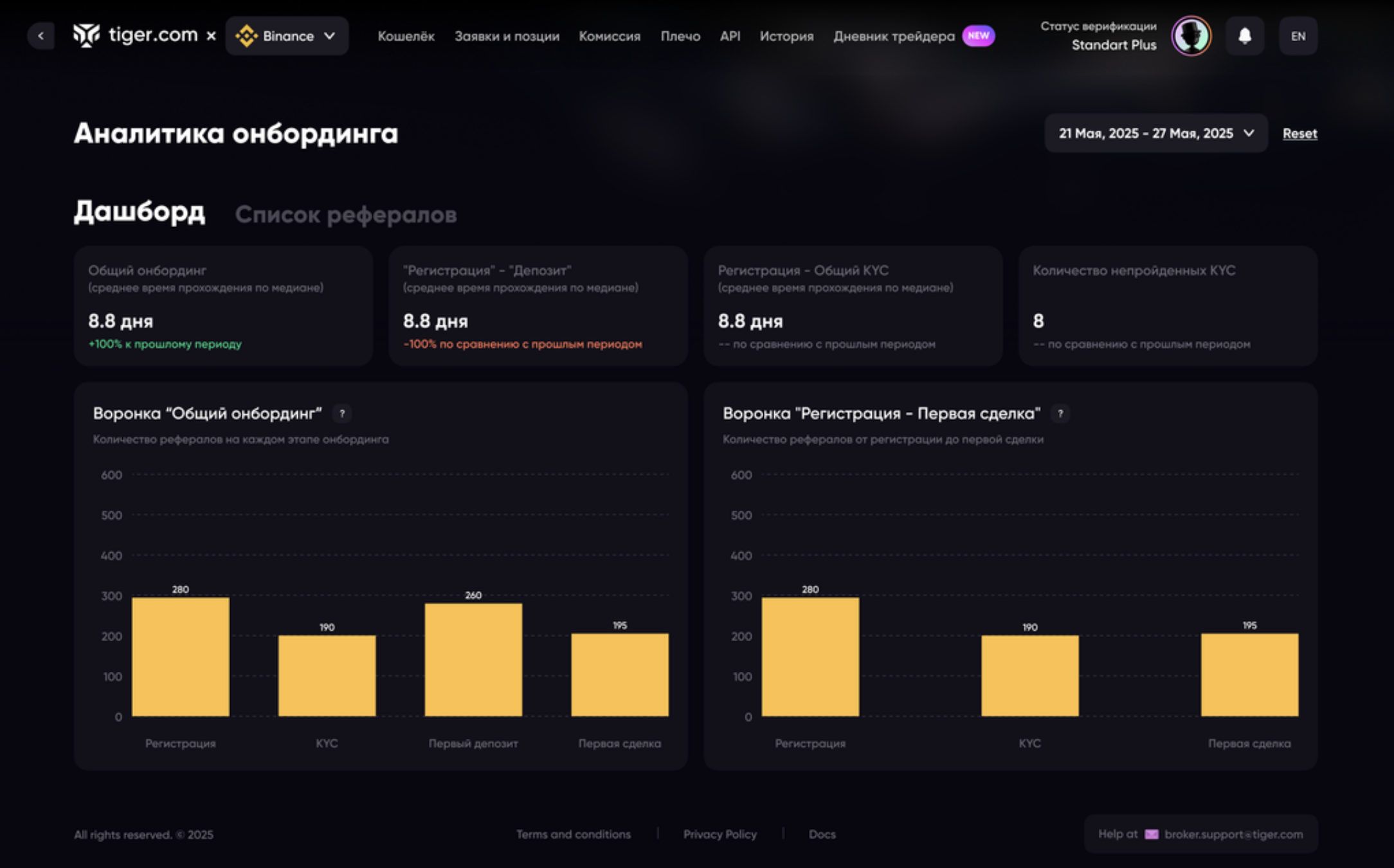Open the Privacy Policy link
This screenshot has width=1394, height=868.
(720, 834)
